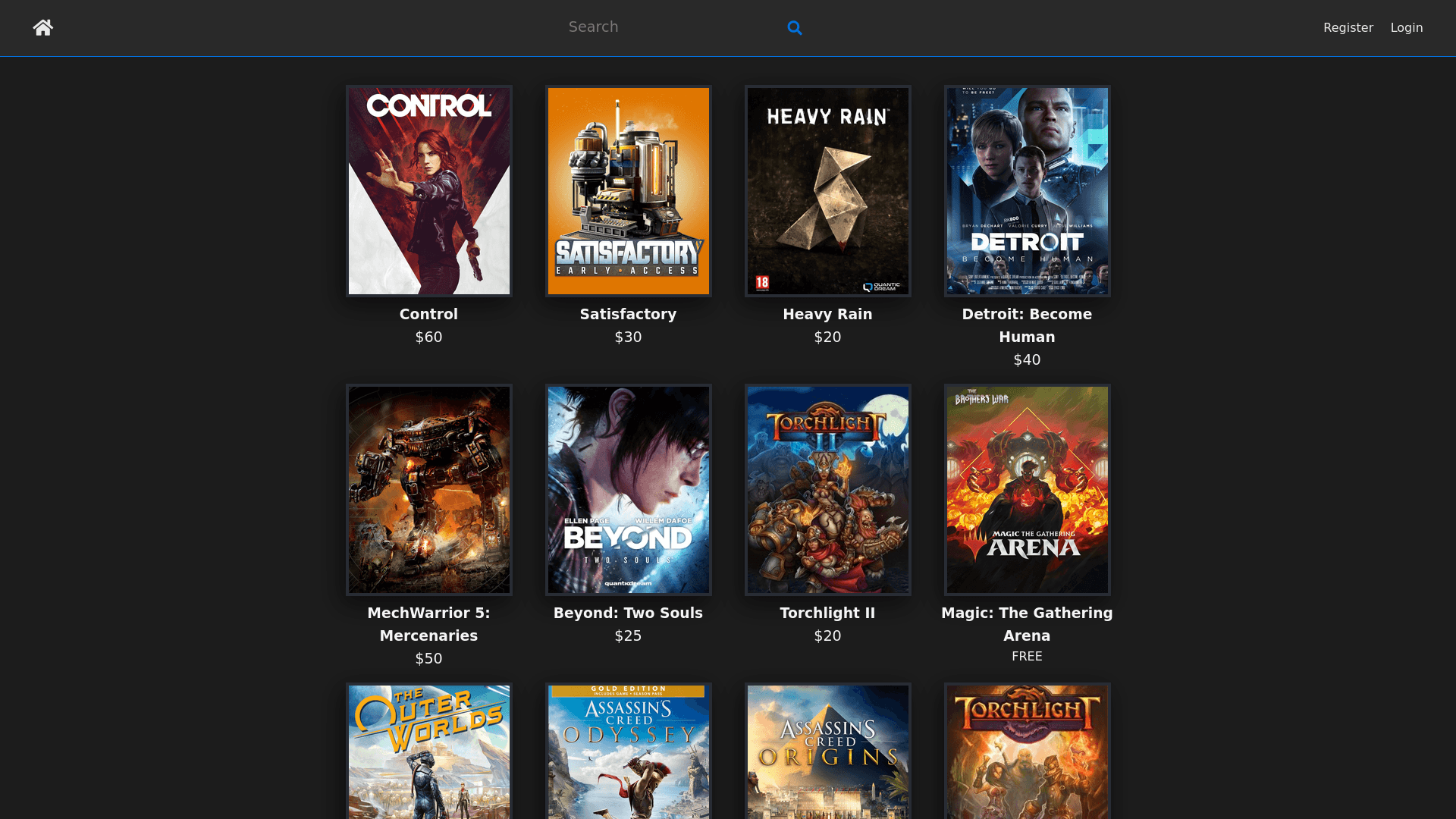Click the Register link
The width and height of the screenshot is (1456, 819).
click(1348, 27)
